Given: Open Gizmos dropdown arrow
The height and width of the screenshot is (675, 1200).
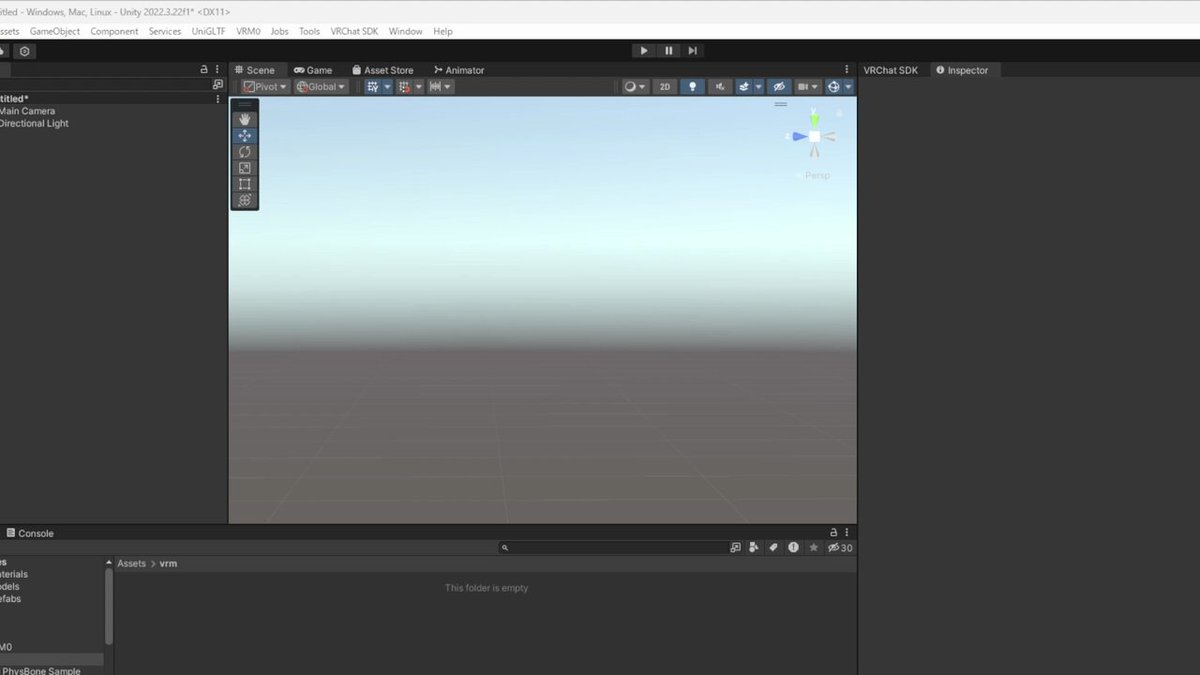Looking at the screenshot, I should click(x=848, y=87).
